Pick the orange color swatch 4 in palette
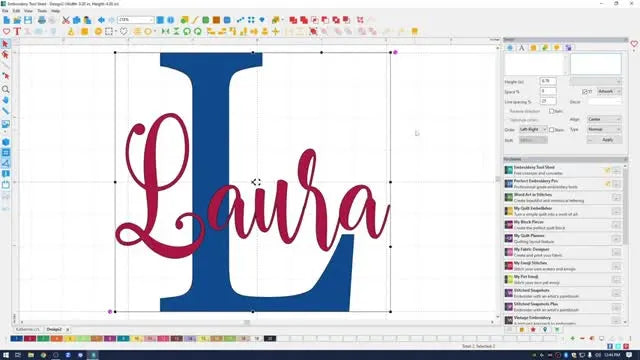This screenshot has height=360, width=640. 56,338
